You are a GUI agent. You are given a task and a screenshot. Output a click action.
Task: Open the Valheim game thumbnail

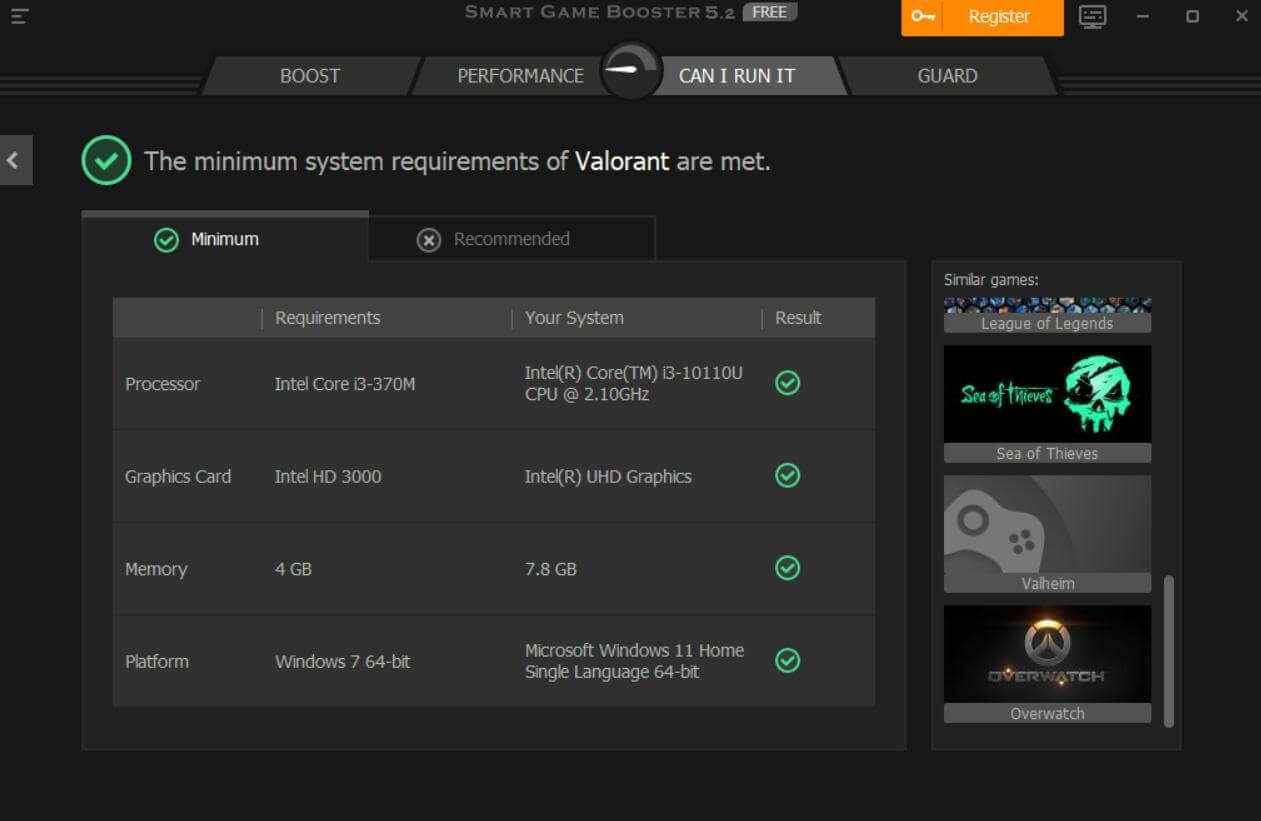[1047, 524]
